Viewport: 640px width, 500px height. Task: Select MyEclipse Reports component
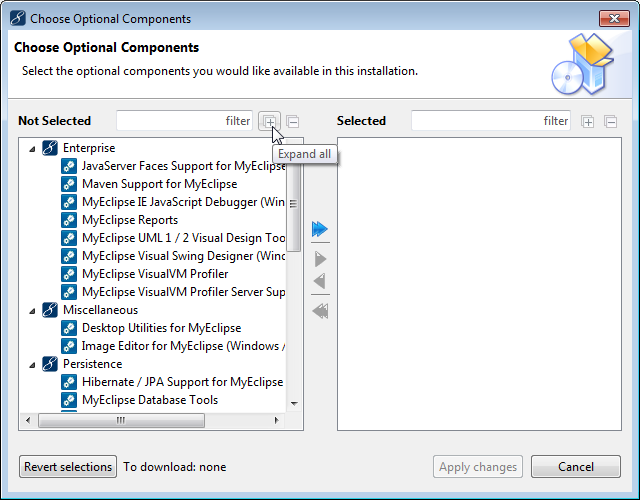click(130, 220)
